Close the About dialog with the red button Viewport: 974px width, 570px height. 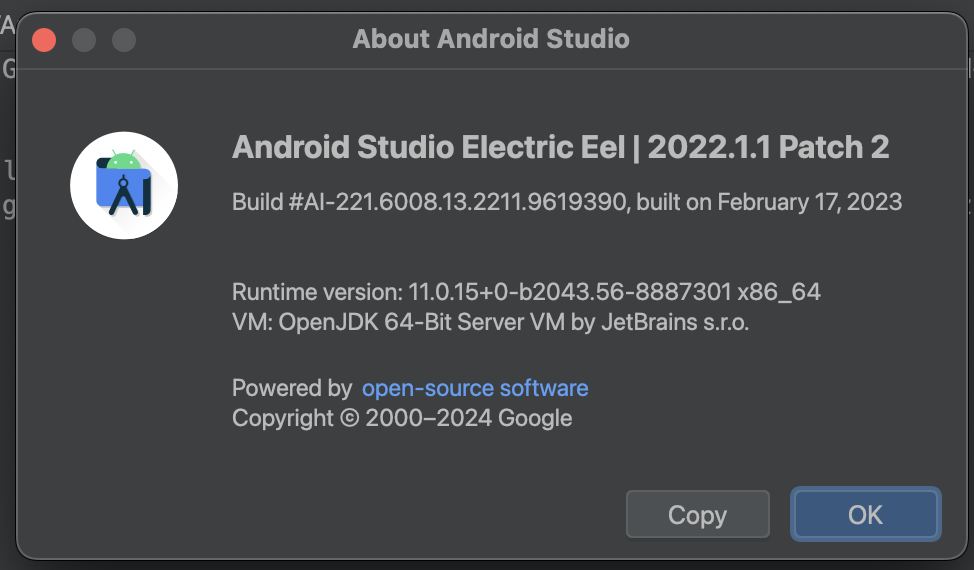click(x=44, y=40)
